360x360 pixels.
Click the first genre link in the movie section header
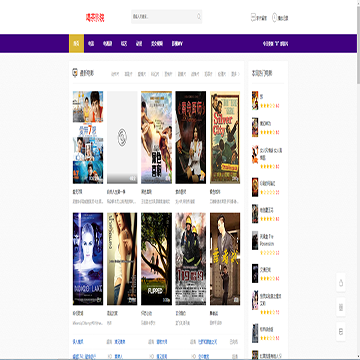tap(115, 74)
